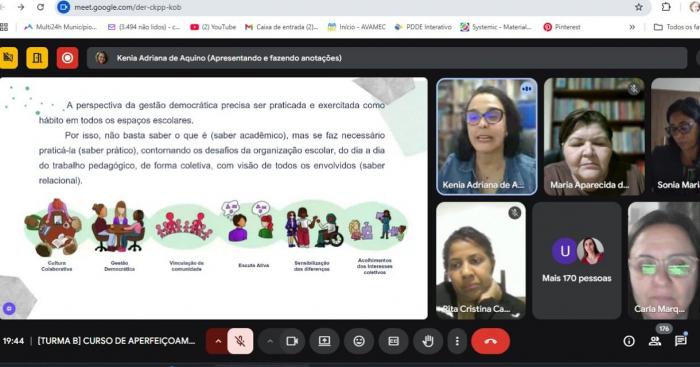
Task: Select Kenia Adriana's video tile
Action: [x=487, y=137]
